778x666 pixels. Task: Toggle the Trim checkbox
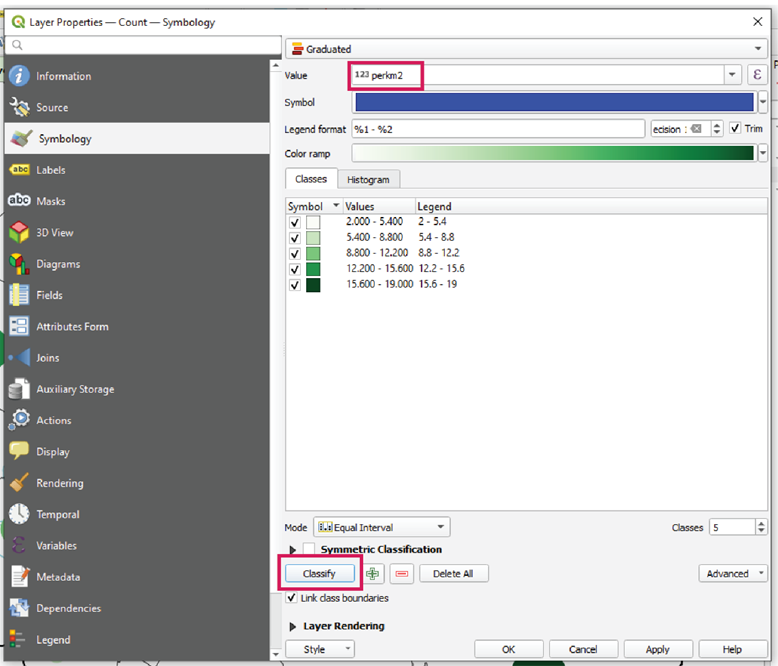[735, 128]
